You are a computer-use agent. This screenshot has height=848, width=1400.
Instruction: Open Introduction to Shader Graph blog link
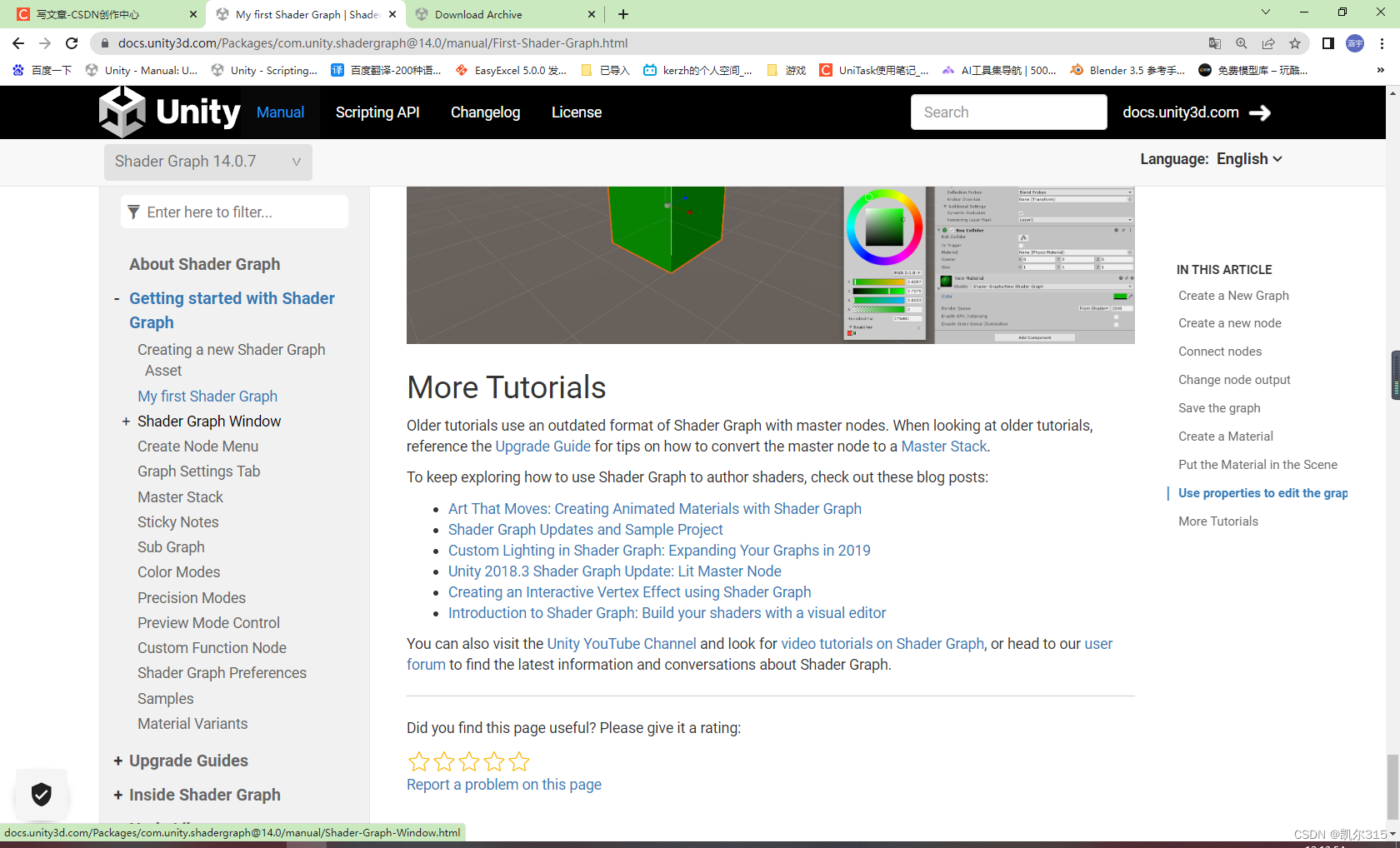pyautogui.click(x=667, y=613)
